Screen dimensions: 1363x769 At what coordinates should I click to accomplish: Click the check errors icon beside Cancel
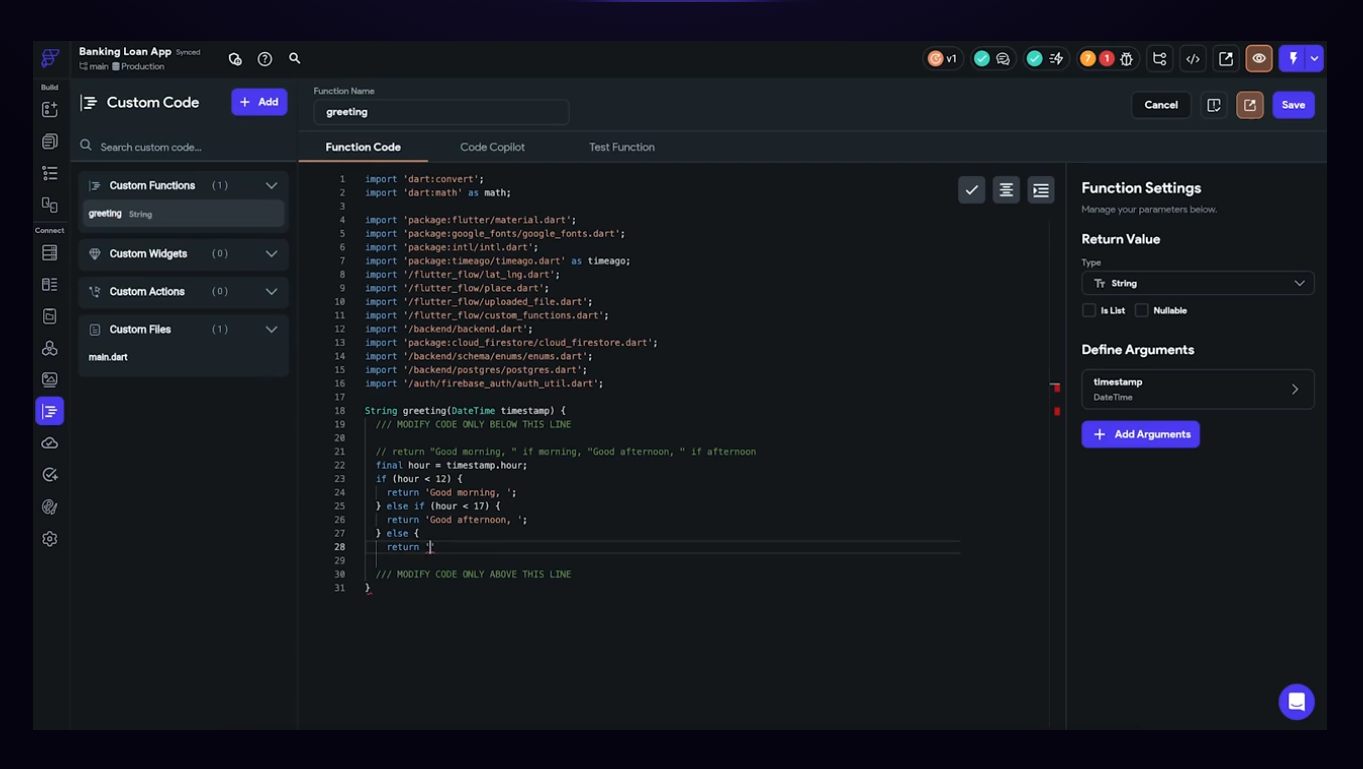tap(1214, 105)
